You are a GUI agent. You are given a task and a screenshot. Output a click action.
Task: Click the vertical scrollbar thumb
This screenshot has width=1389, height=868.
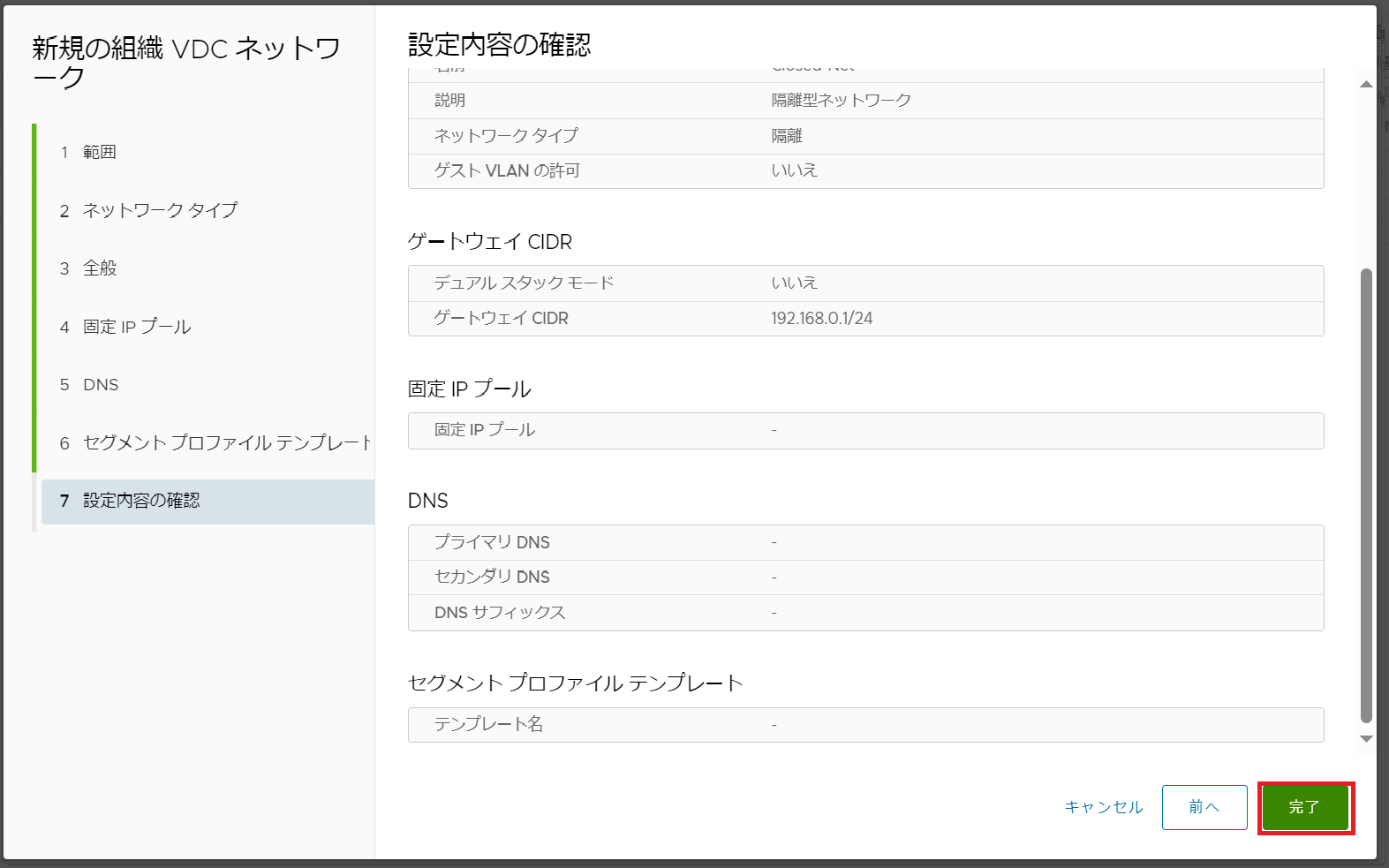point(1366,494)
